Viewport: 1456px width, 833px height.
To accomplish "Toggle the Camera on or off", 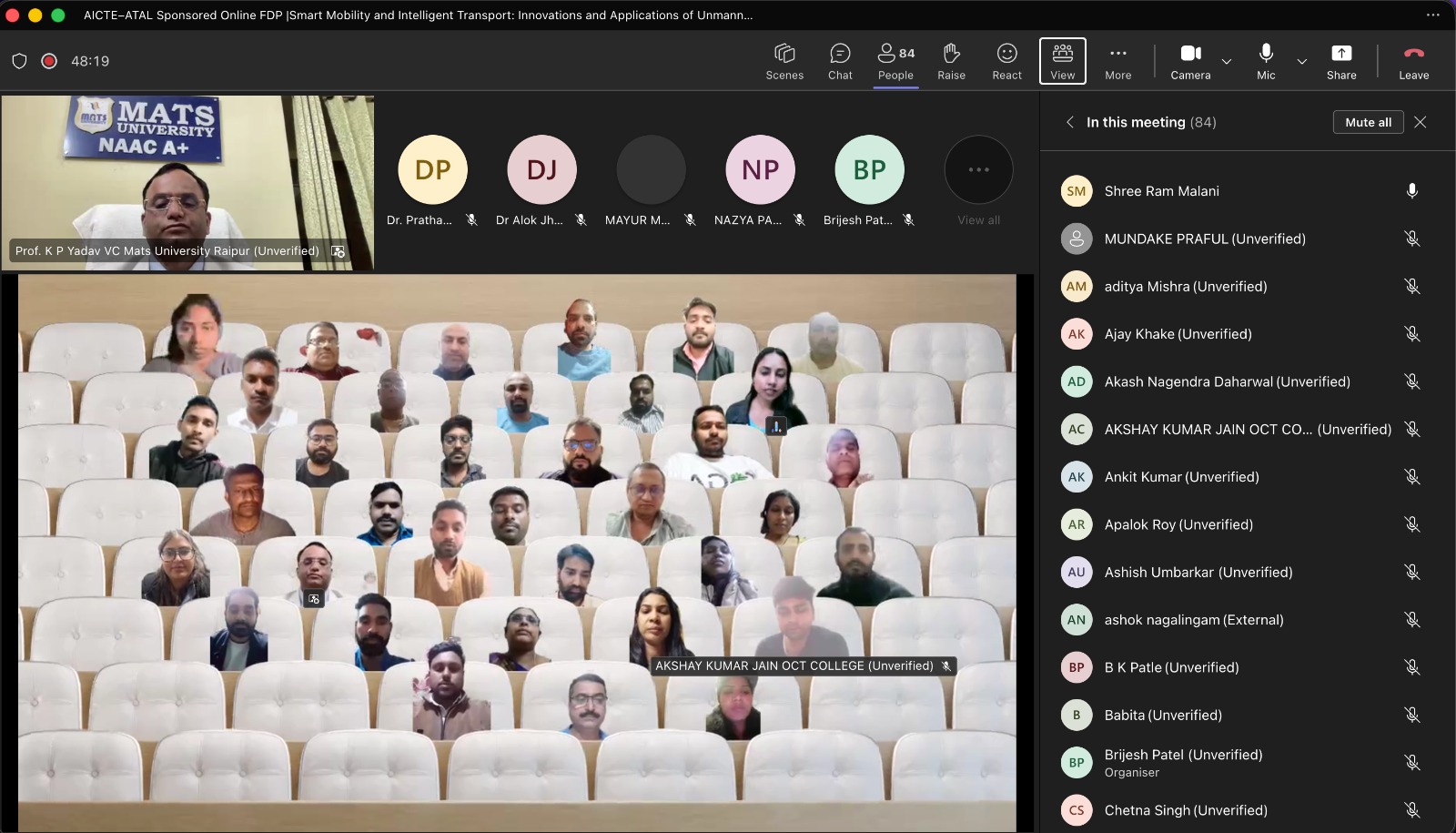I will [1190, 61].
